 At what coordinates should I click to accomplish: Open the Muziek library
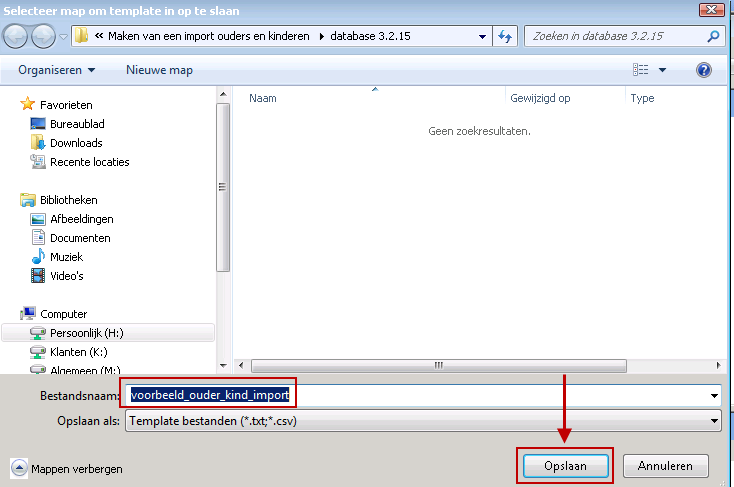[68, 257]
